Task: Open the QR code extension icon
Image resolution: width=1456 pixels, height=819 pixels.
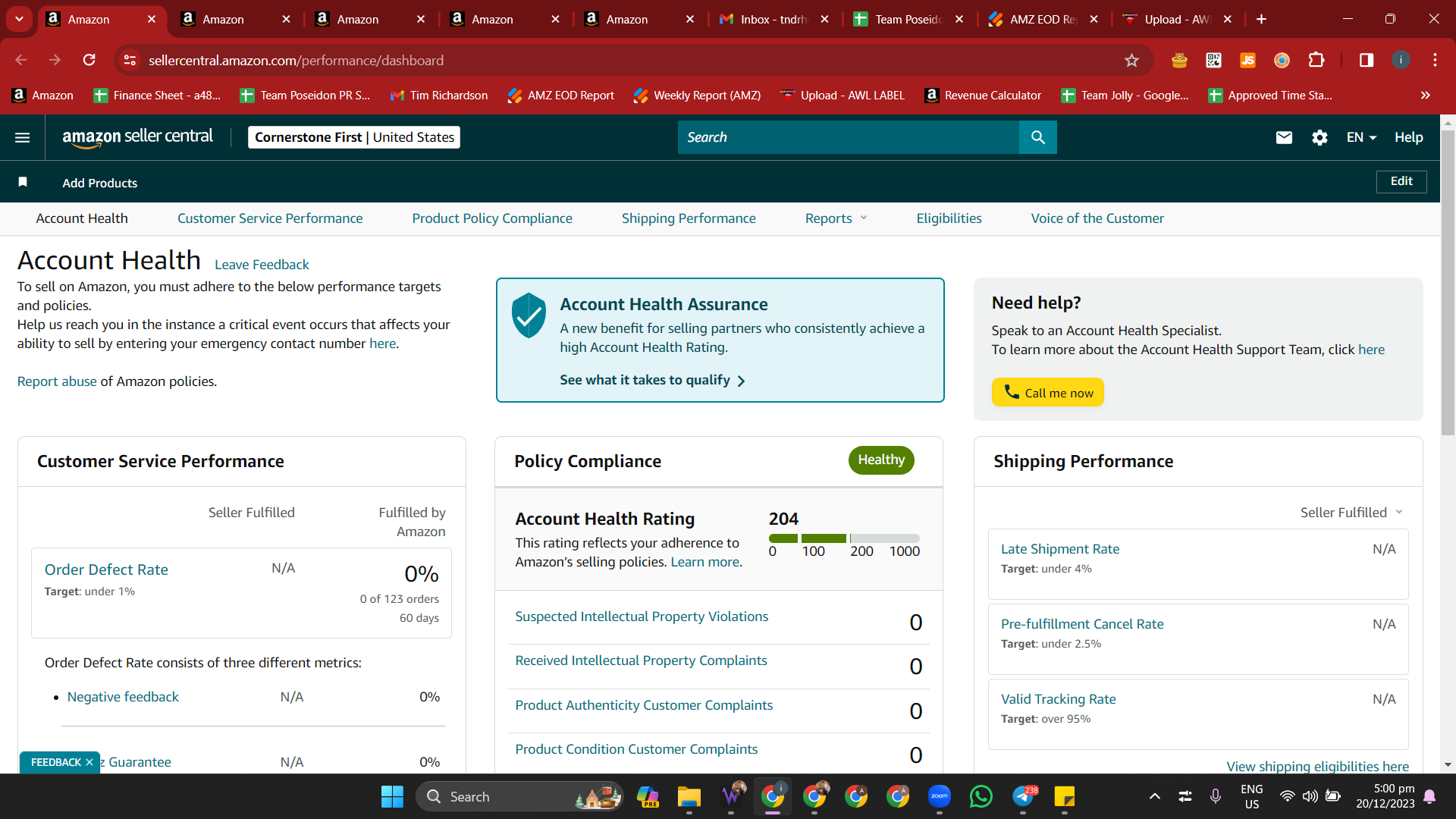Action: (x=1213, y=60)
